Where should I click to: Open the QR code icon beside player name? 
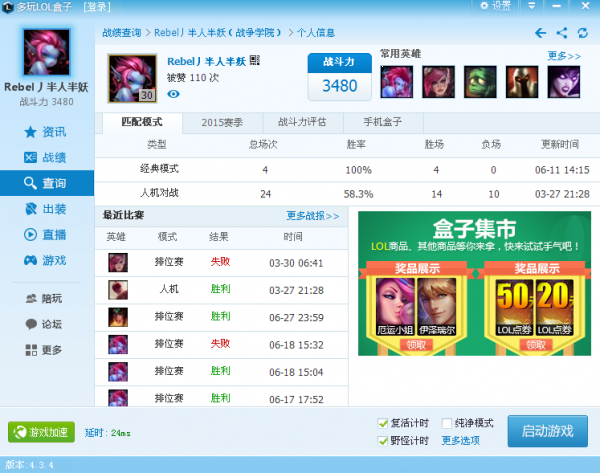point(255,60)
